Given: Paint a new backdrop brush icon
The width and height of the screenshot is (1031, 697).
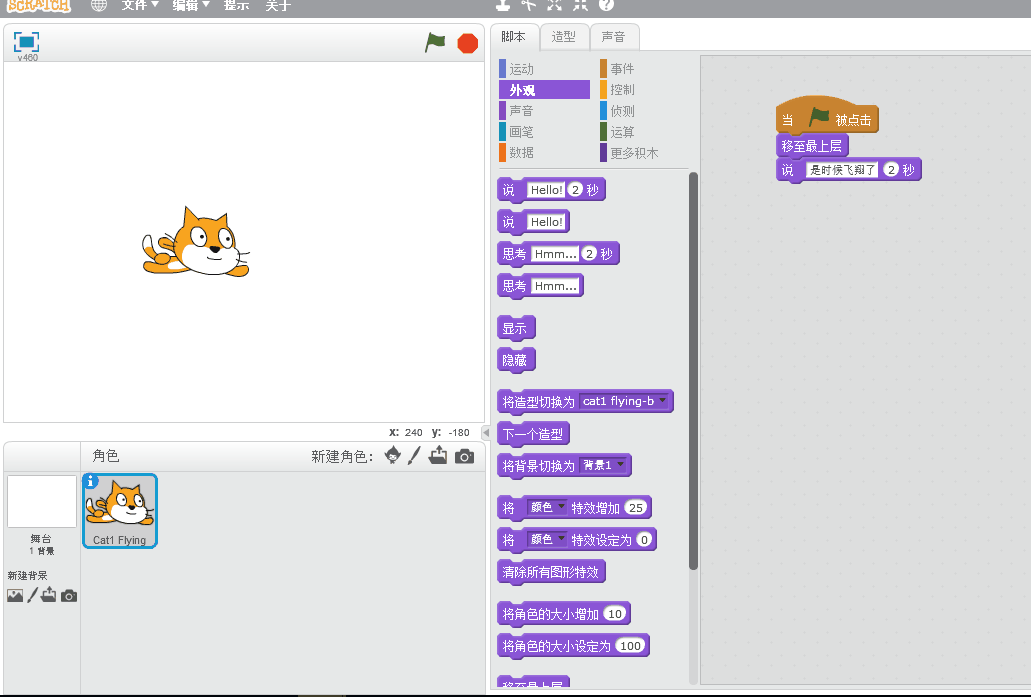Looking at the screenshot, I should 32,596.
